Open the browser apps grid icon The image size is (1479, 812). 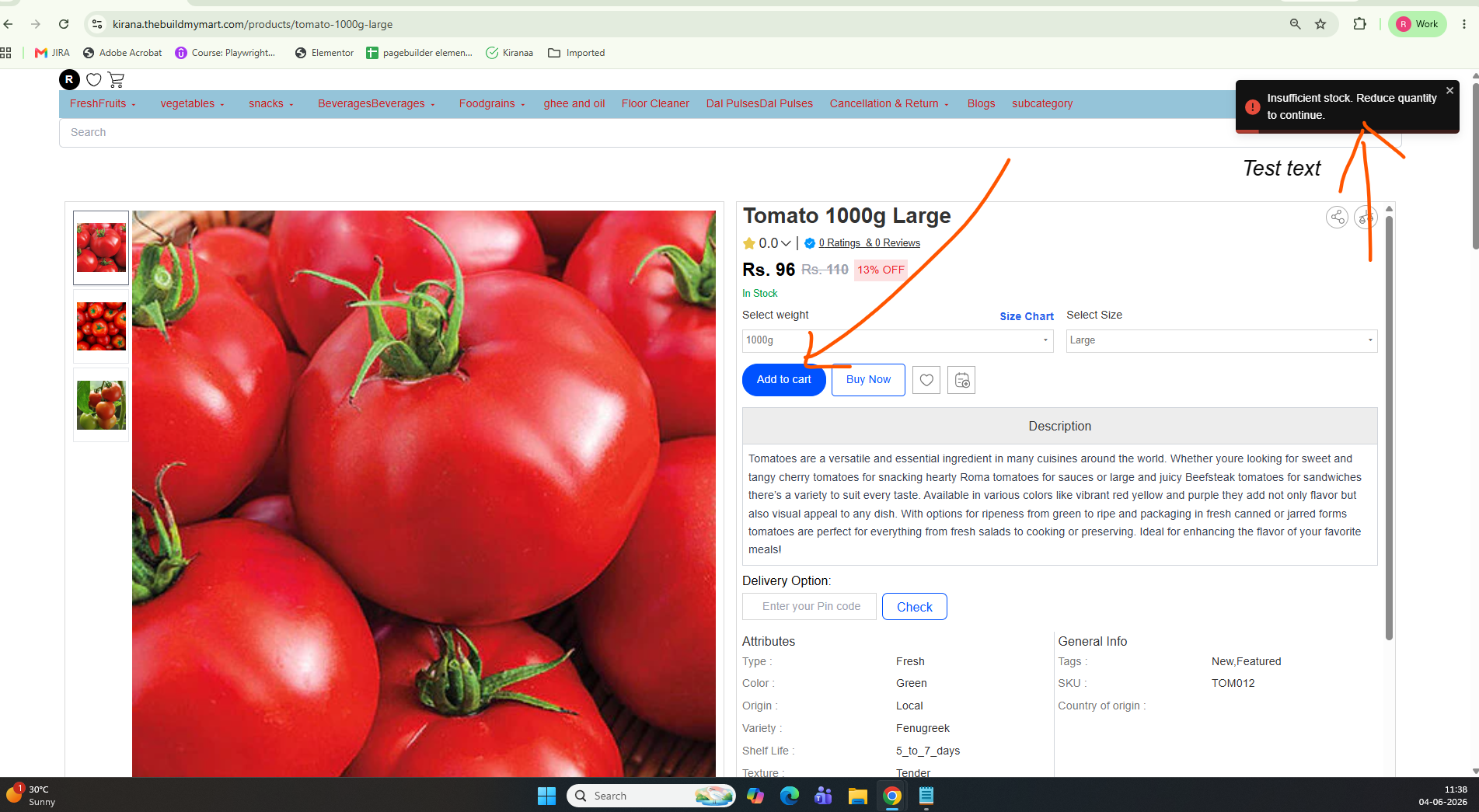click(6, 53)
